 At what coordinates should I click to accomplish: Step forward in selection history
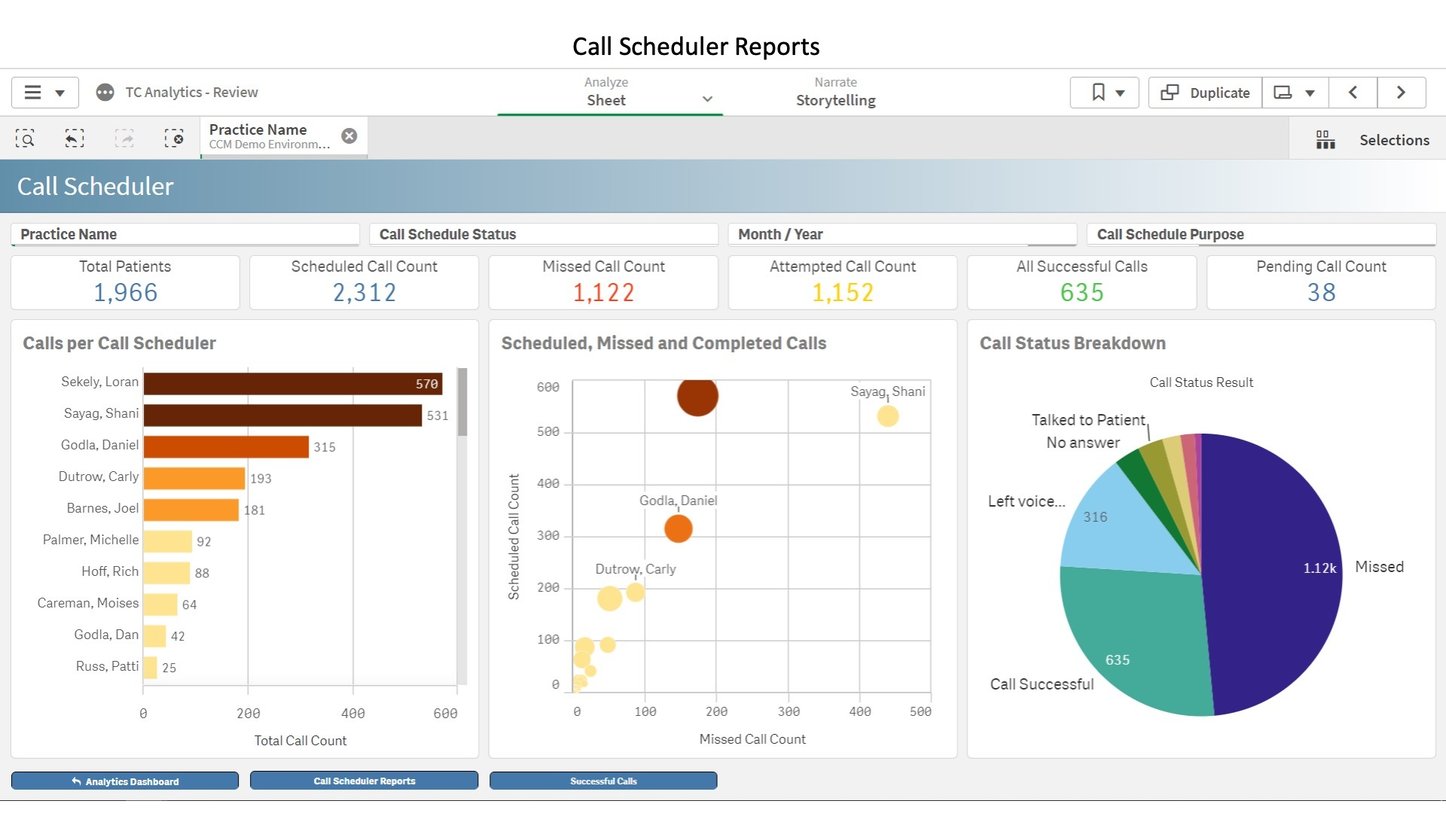124,138
